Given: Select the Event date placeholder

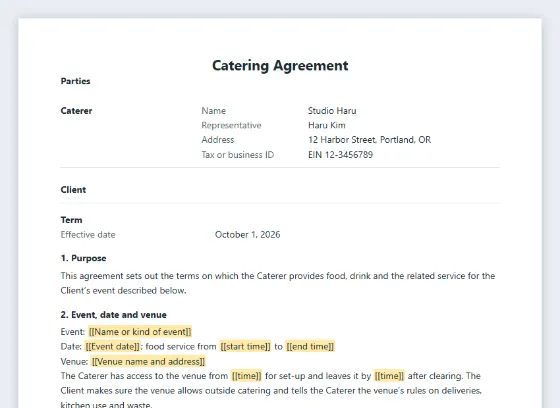Looking at the screenshot, I should click(x=112, y=347).
